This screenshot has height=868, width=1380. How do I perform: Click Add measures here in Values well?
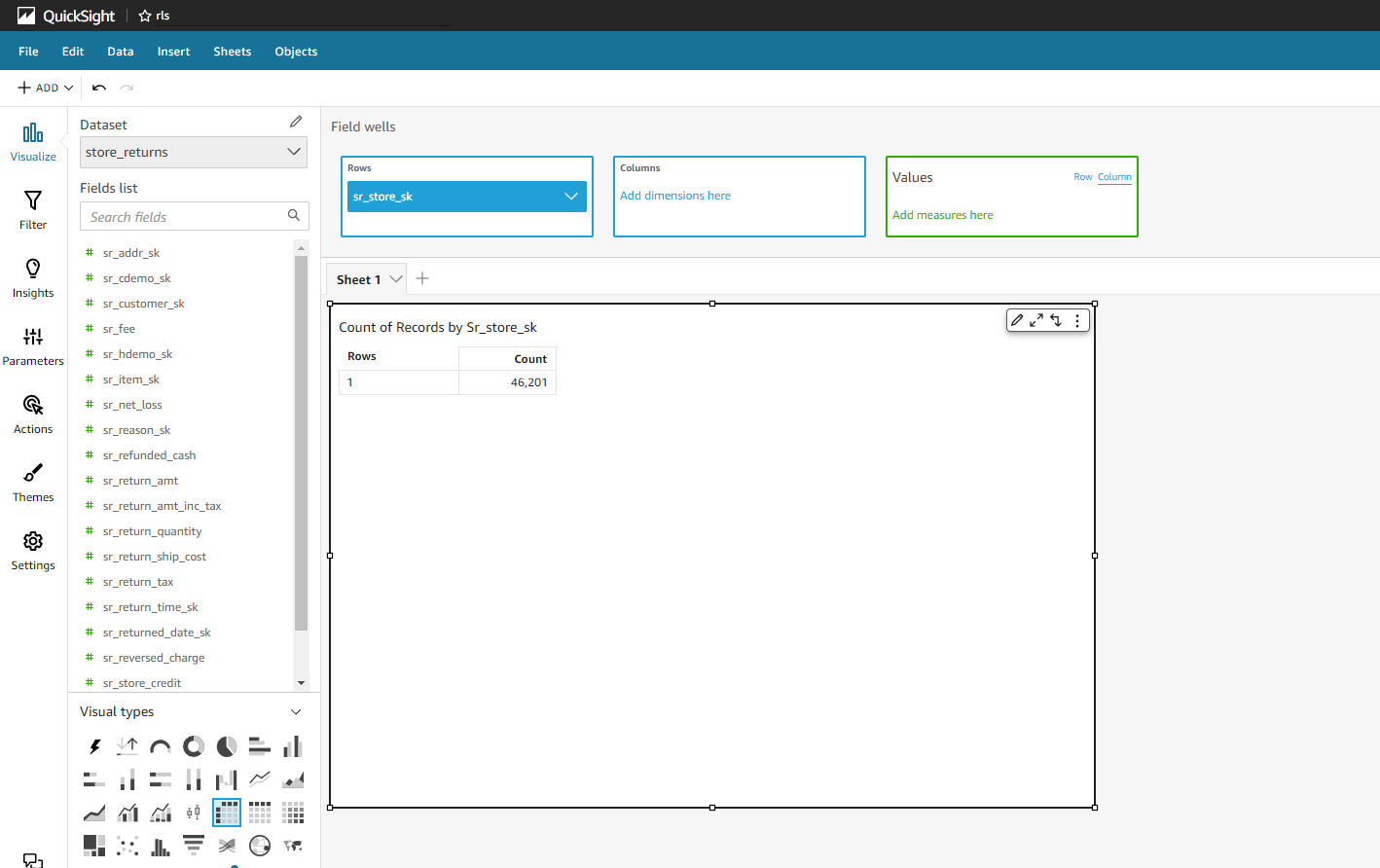click(x=943, y=215)
